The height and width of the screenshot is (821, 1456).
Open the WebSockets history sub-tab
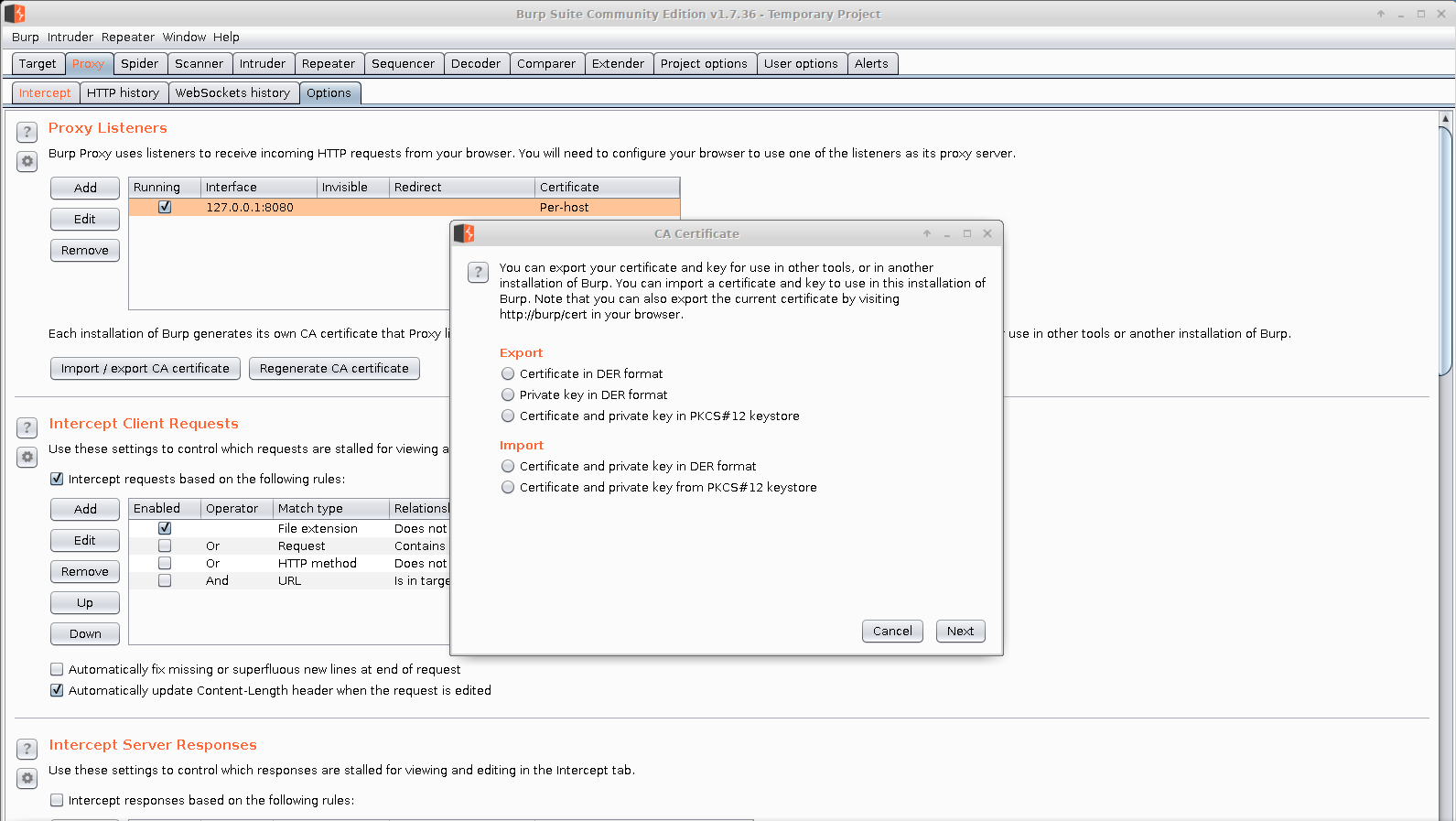click(232, 92)
